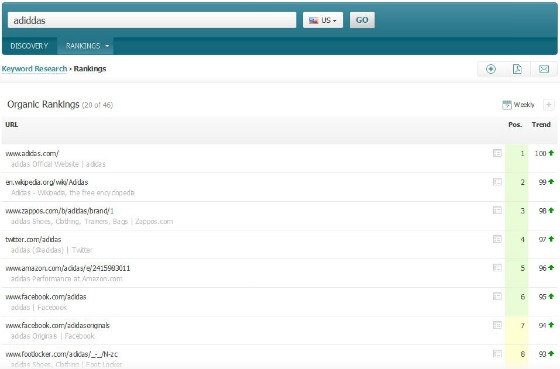Expand the Rankings tab dropdown arrow

click(107, 46)
